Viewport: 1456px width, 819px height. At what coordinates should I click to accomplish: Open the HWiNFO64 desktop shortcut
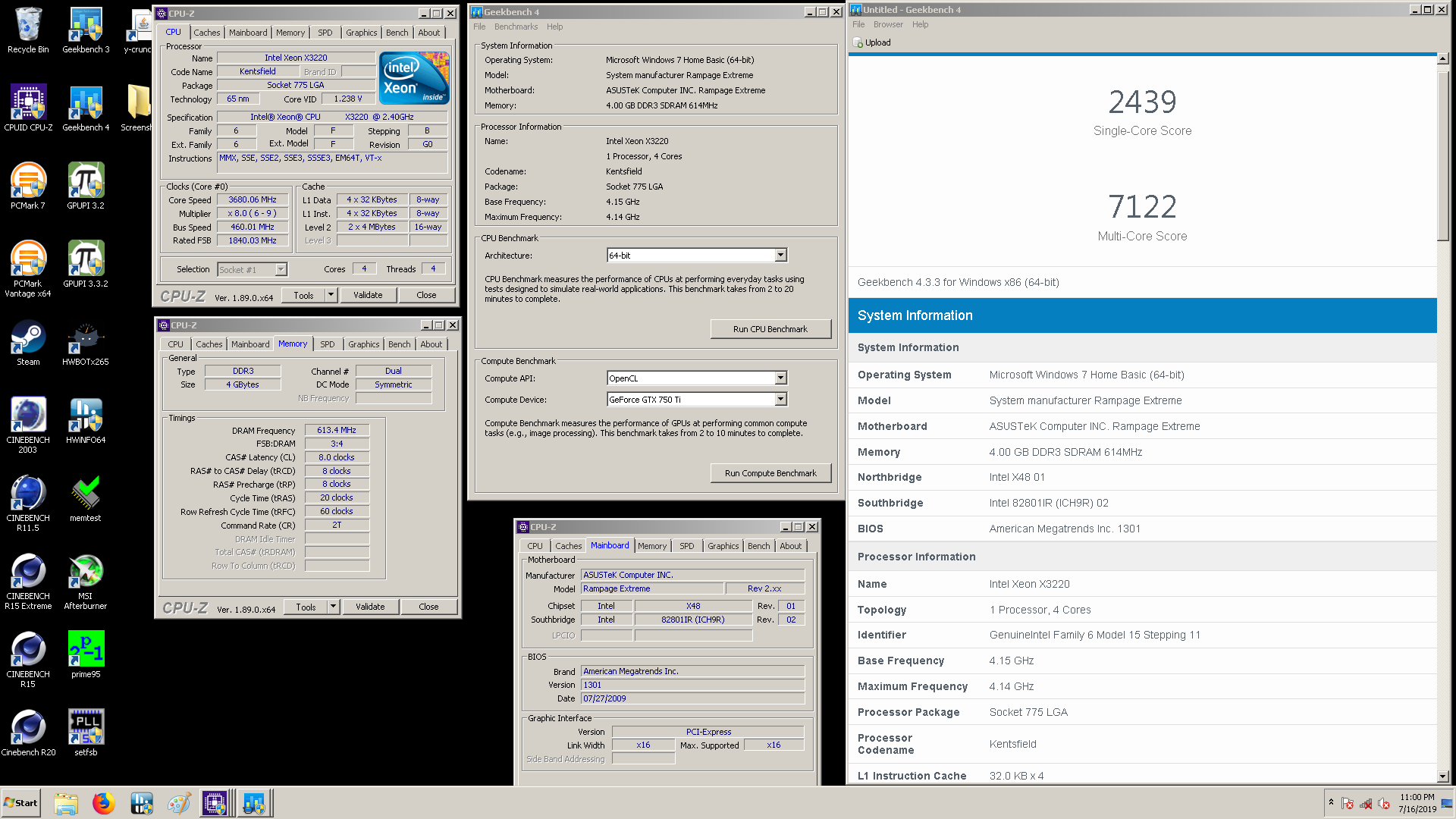[x=86, y=421]
